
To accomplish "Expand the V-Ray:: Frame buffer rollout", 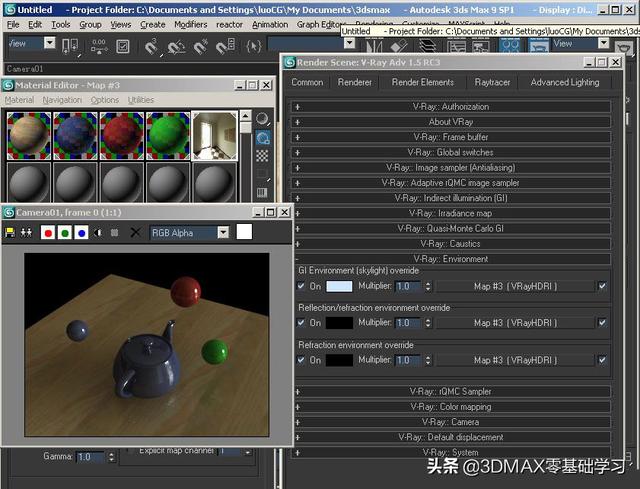I will point(451,137).
